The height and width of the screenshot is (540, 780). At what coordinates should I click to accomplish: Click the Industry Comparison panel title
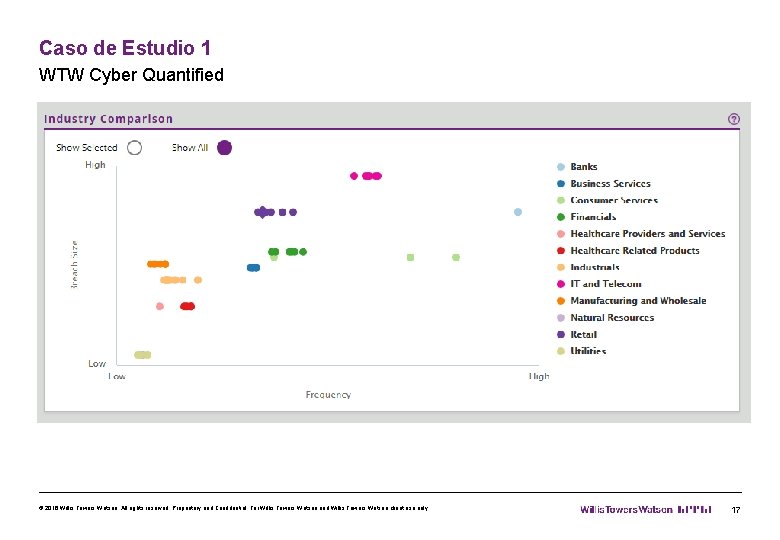(108, 119)
